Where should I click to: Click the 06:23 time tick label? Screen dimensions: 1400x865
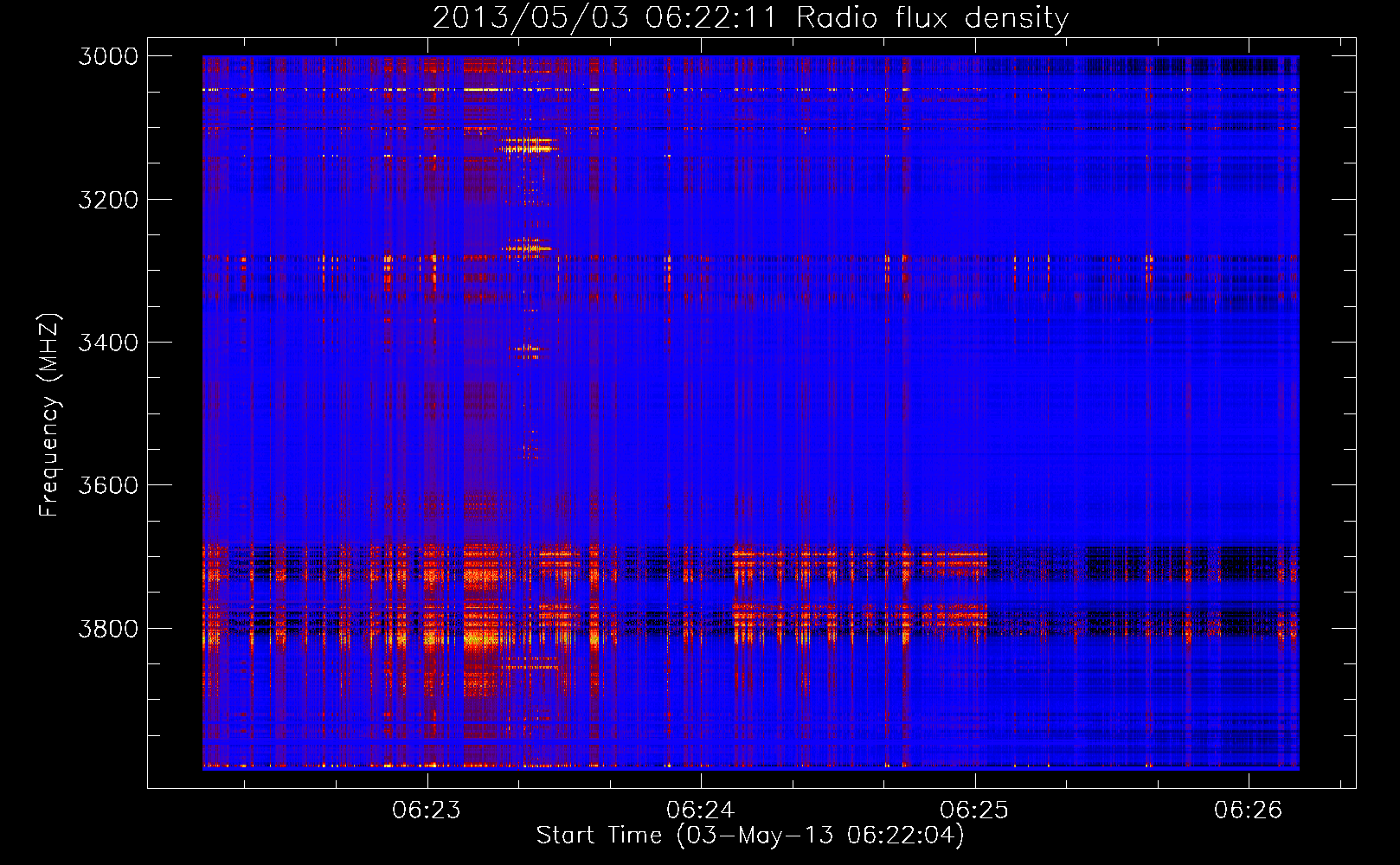(x=427, y=811)
